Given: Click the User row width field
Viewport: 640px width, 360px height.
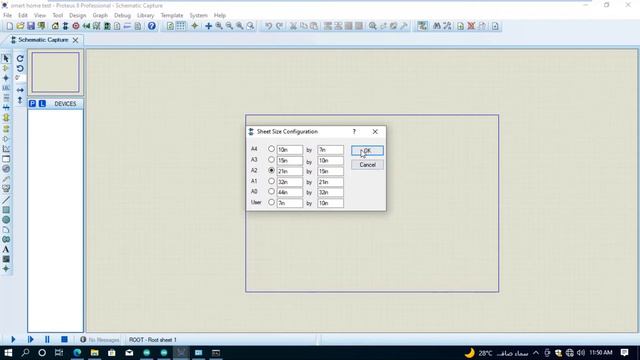Looking at the screenshot, I should [x=290, y=203].
